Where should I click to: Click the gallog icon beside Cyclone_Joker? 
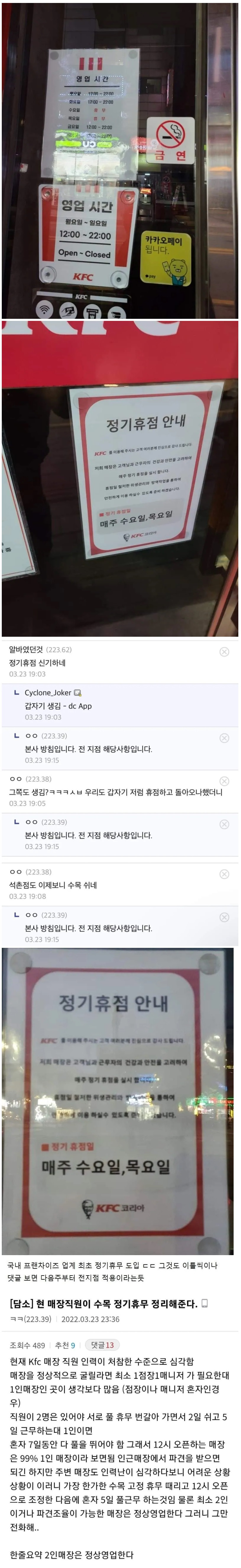tap(77, 693)
